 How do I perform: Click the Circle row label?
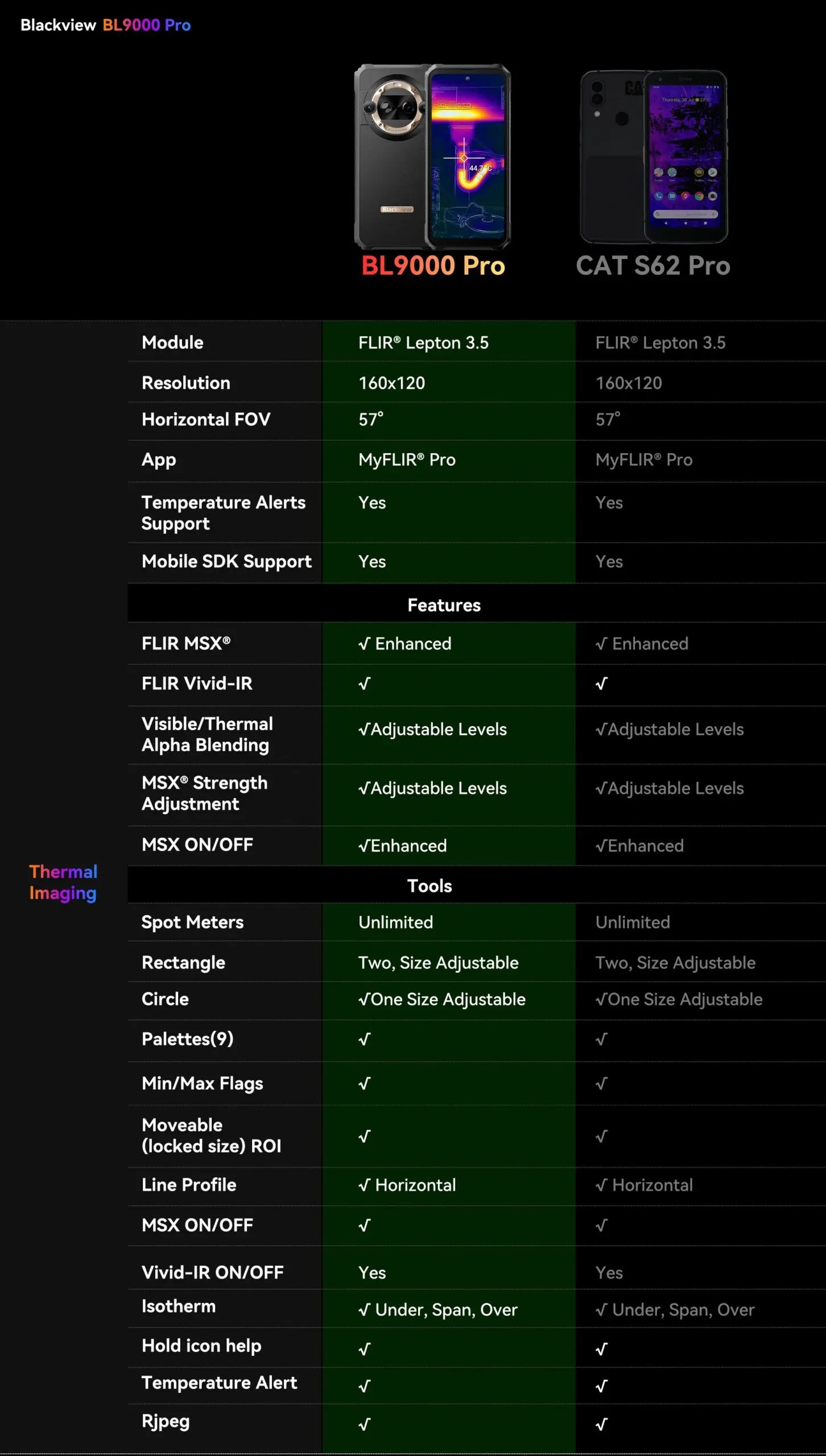pyautogui.click(x=165, y=999)
